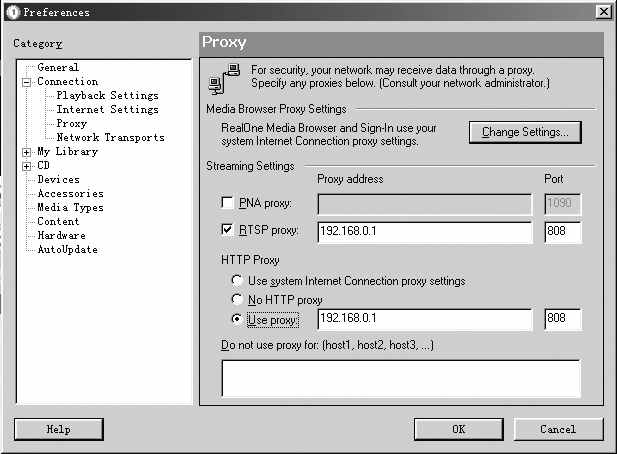Open the AutoUpdate category
This screenshot has width=617, height=454.
67,250
